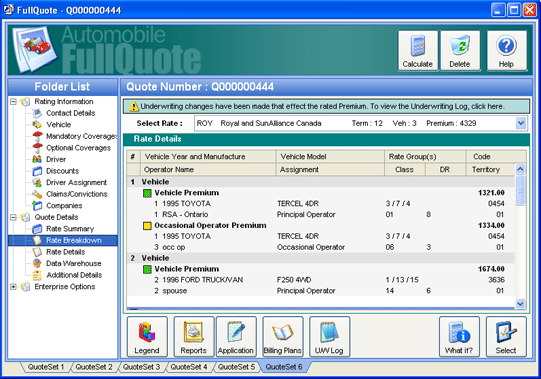The image size is (541, 379).
Task: Launch the What If? calculator button
Action: (x=459, y=337)
